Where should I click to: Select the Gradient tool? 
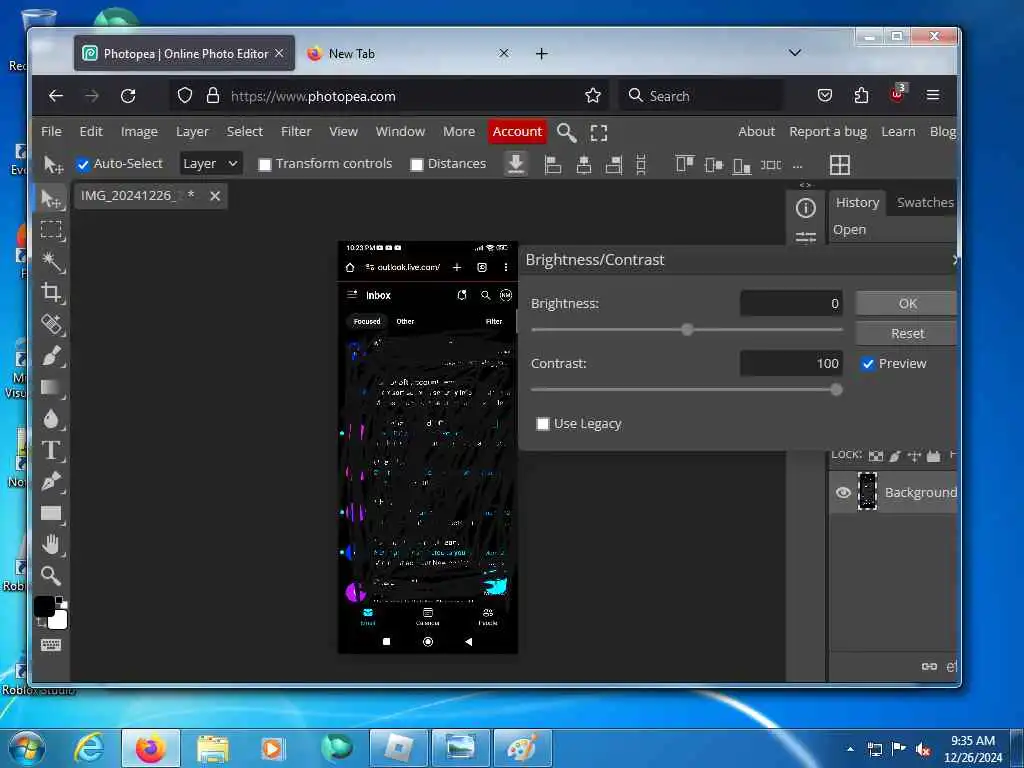[x=51, y=387]
